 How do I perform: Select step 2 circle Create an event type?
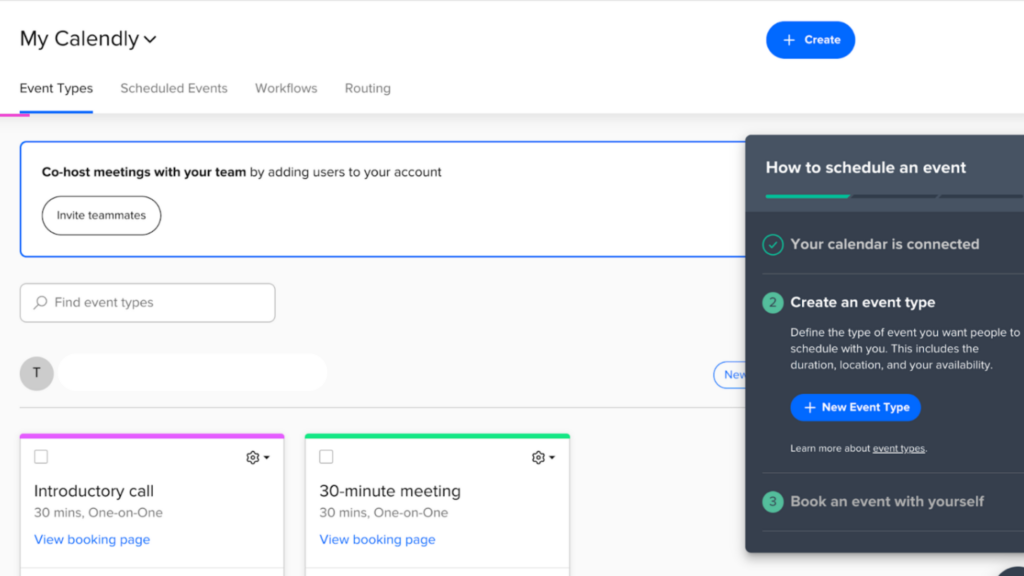771,302
